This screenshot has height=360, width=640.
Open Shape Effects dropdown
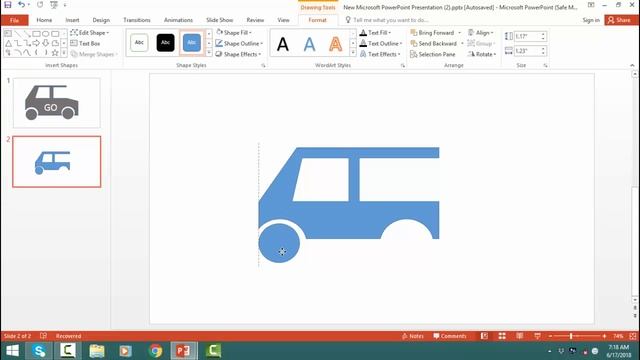pyautogui.click(x=238, y=54)
